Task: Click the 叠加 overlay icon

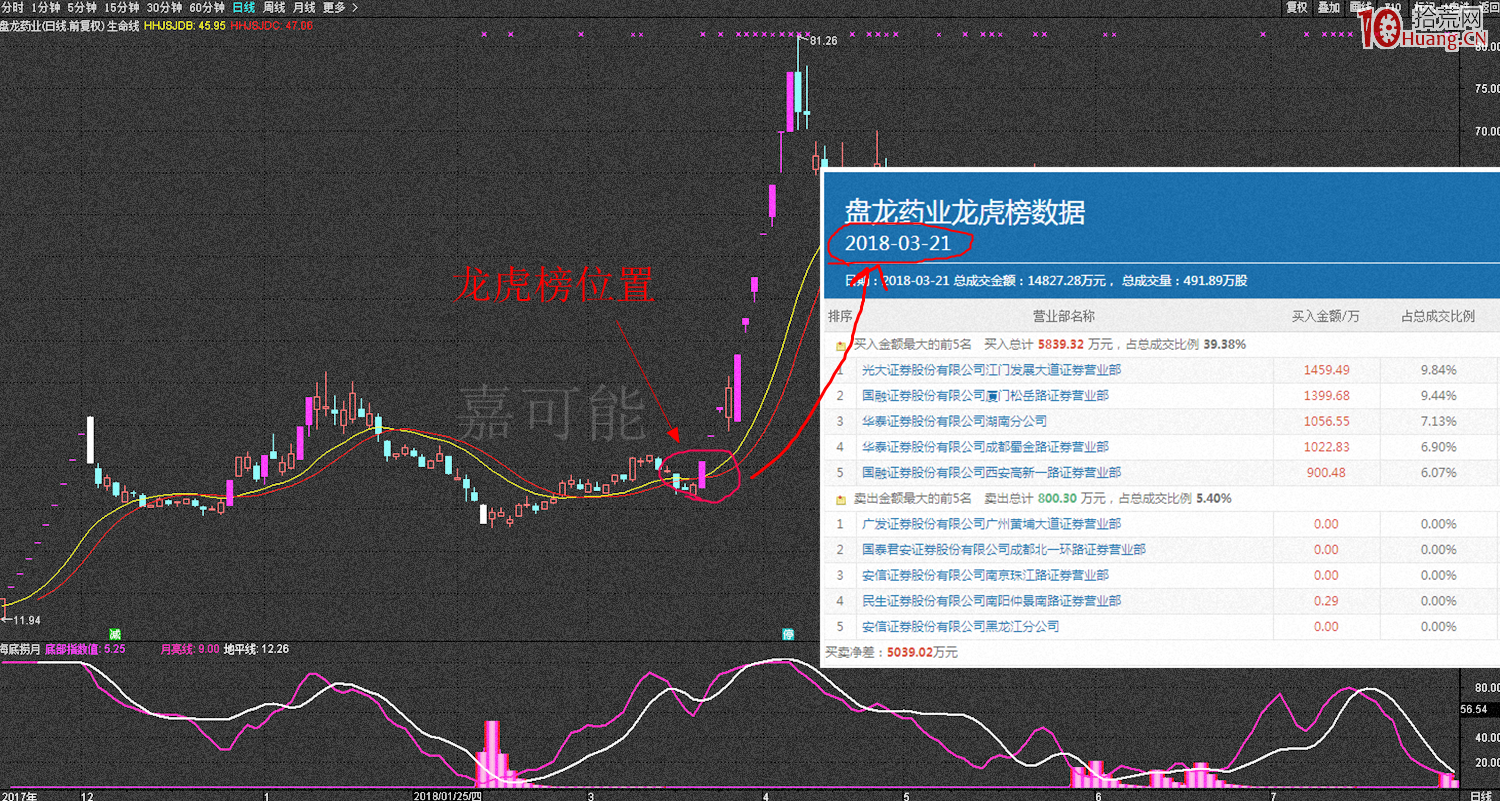Action: pos(1329,7)
